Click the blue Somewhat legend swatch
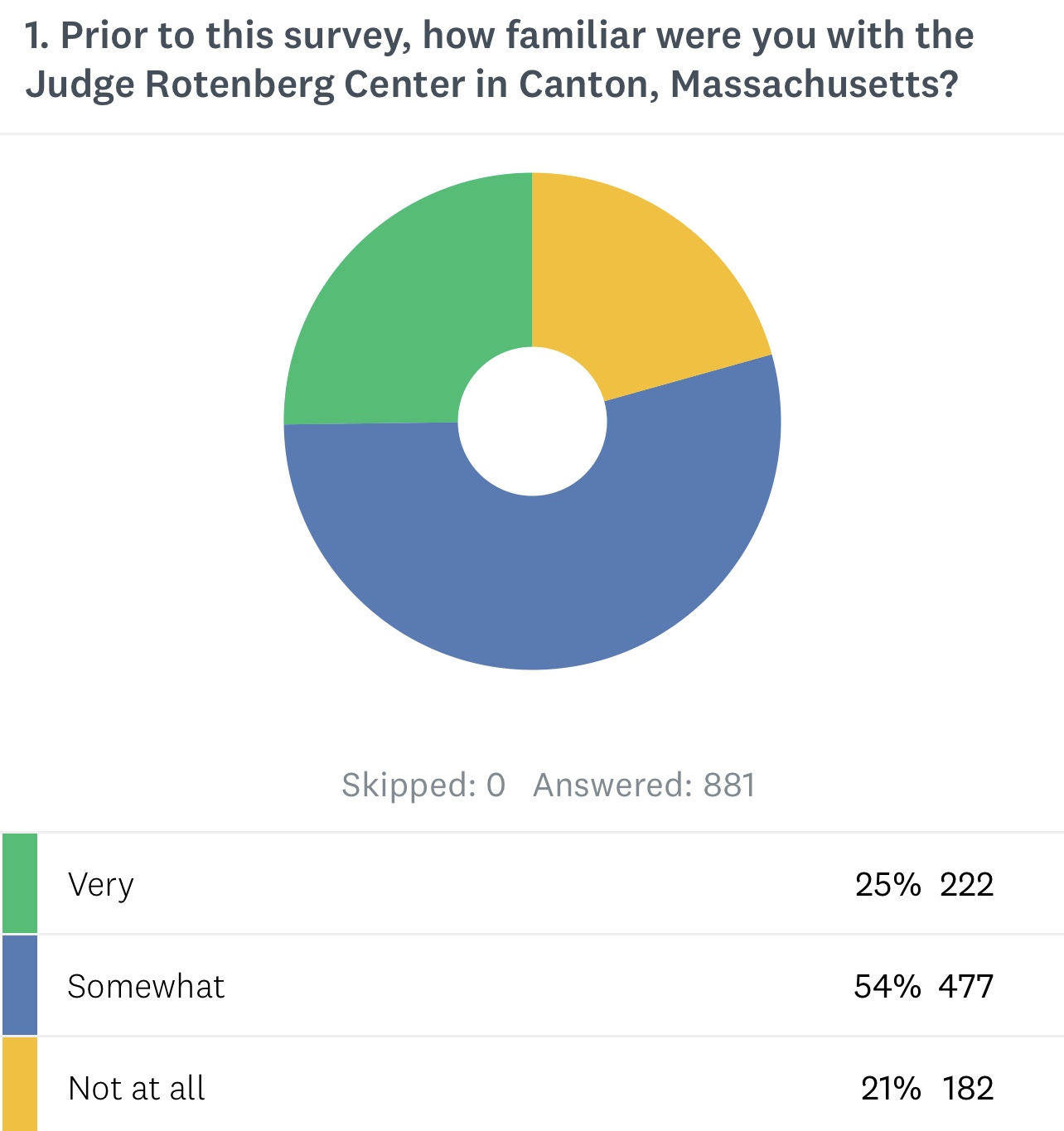This screenshot has height=1131, width=1064. [20, 985]
